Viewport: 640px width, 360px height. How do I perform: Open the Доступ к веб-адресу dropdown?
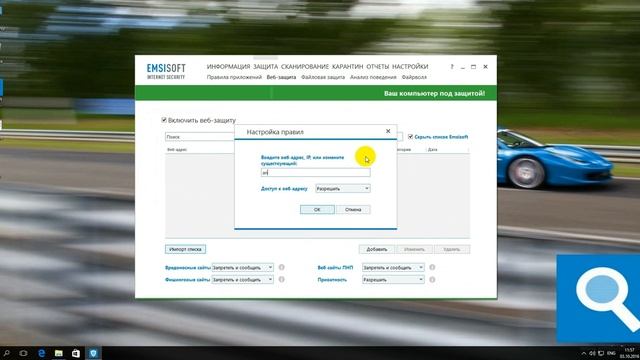343,189
